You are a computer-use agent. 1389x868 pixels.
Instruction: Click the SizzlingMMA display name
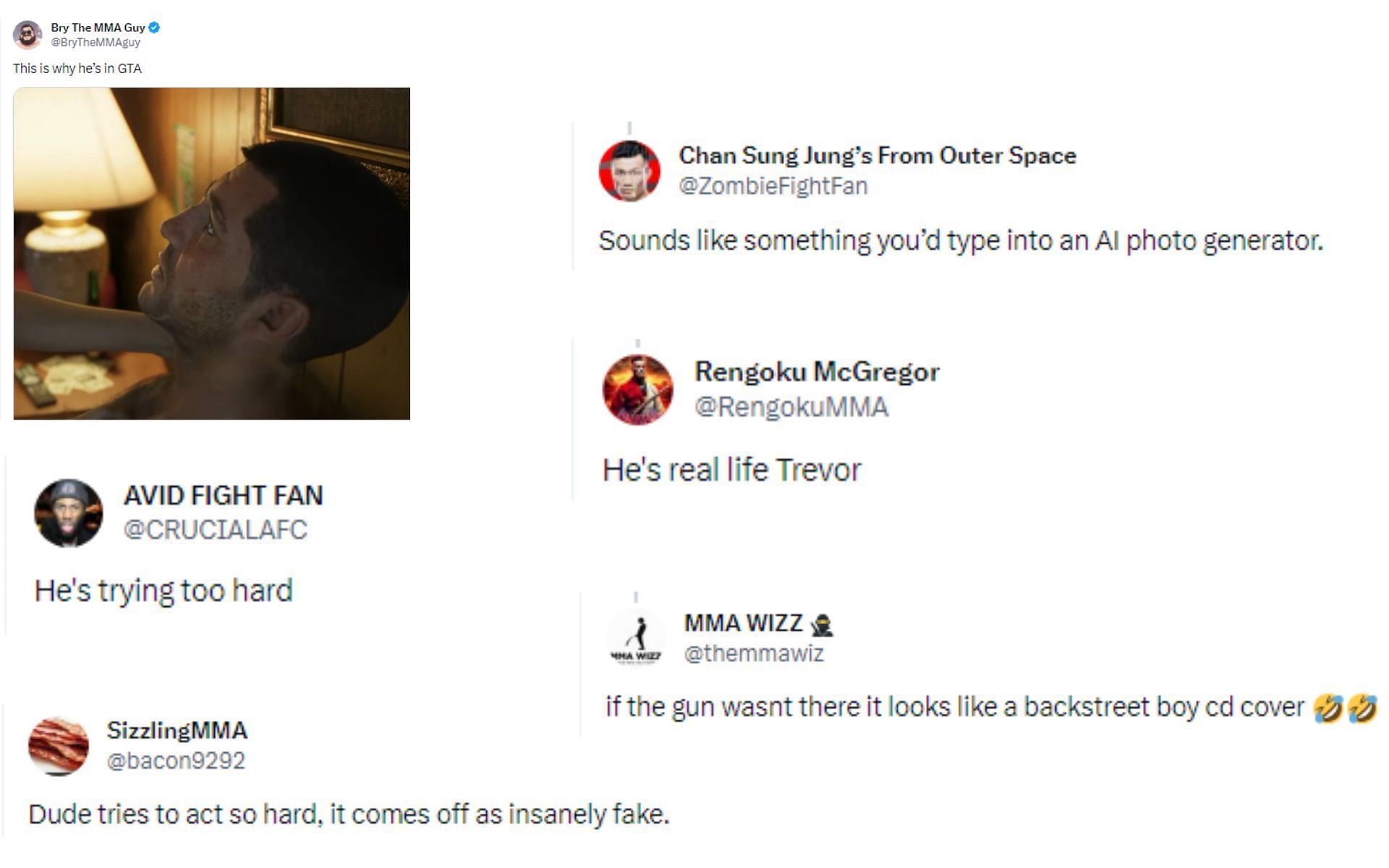point(177,730)
